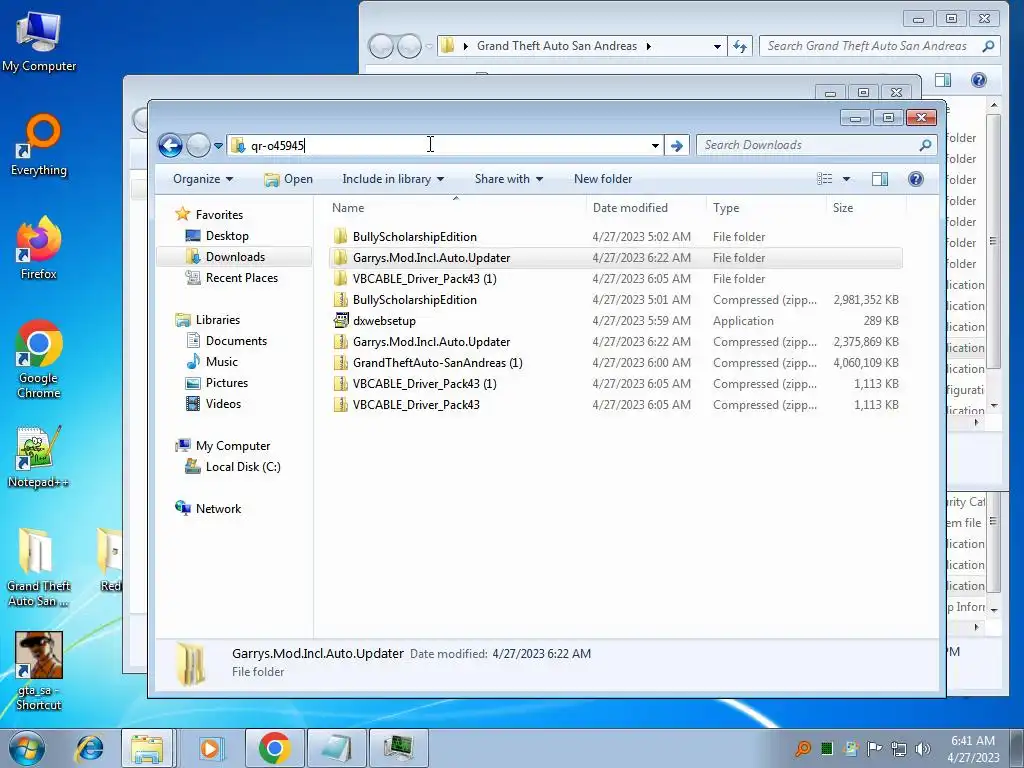Toggle the preview pane icon in the Downloads window
Image resolution: width=1024 pixels, height=768 pixels.
880,179
